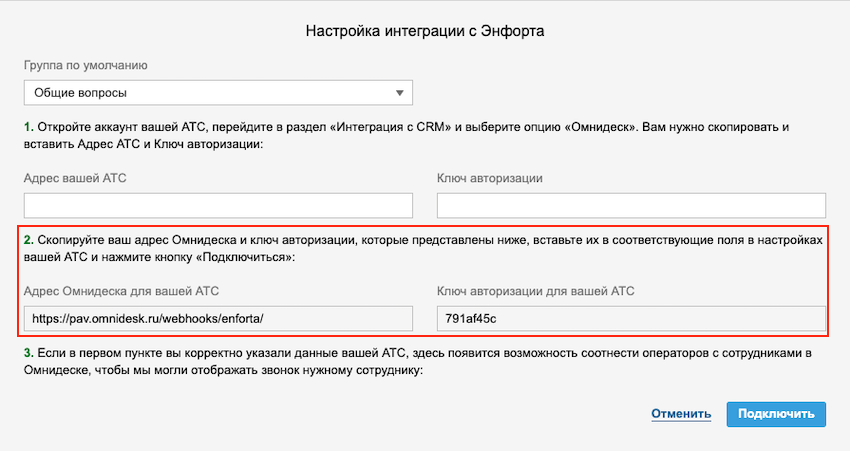Click the «Ключ авторизации» label above empty field

(x=490, y=178)
